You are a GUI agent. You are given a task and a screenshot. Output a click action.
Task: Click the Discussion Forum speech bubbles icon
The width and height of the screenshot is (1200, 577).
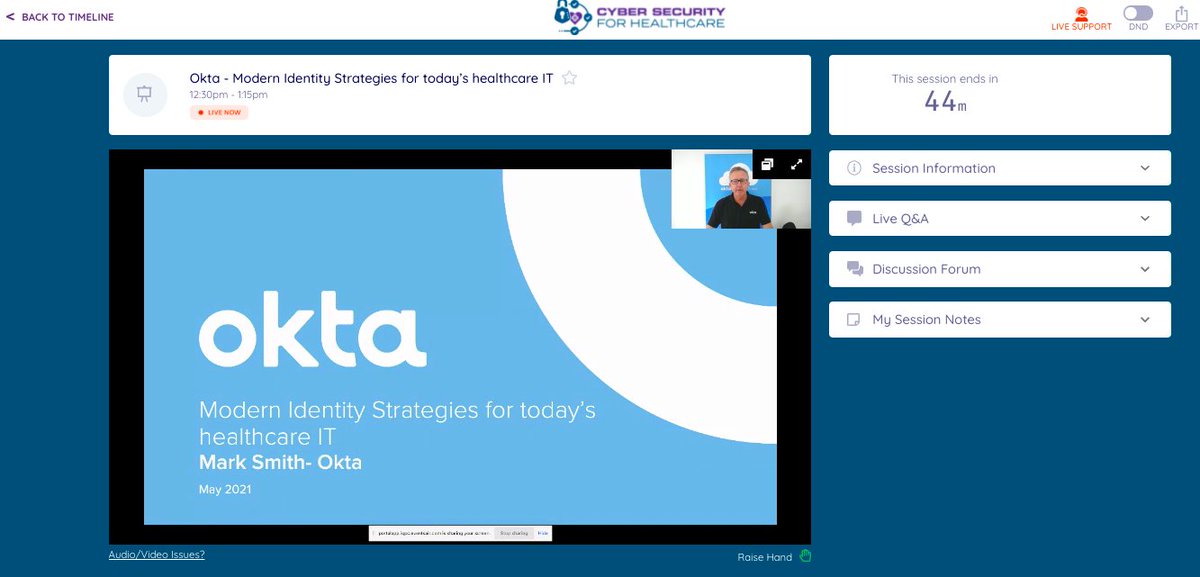click(x=855, y=269)
